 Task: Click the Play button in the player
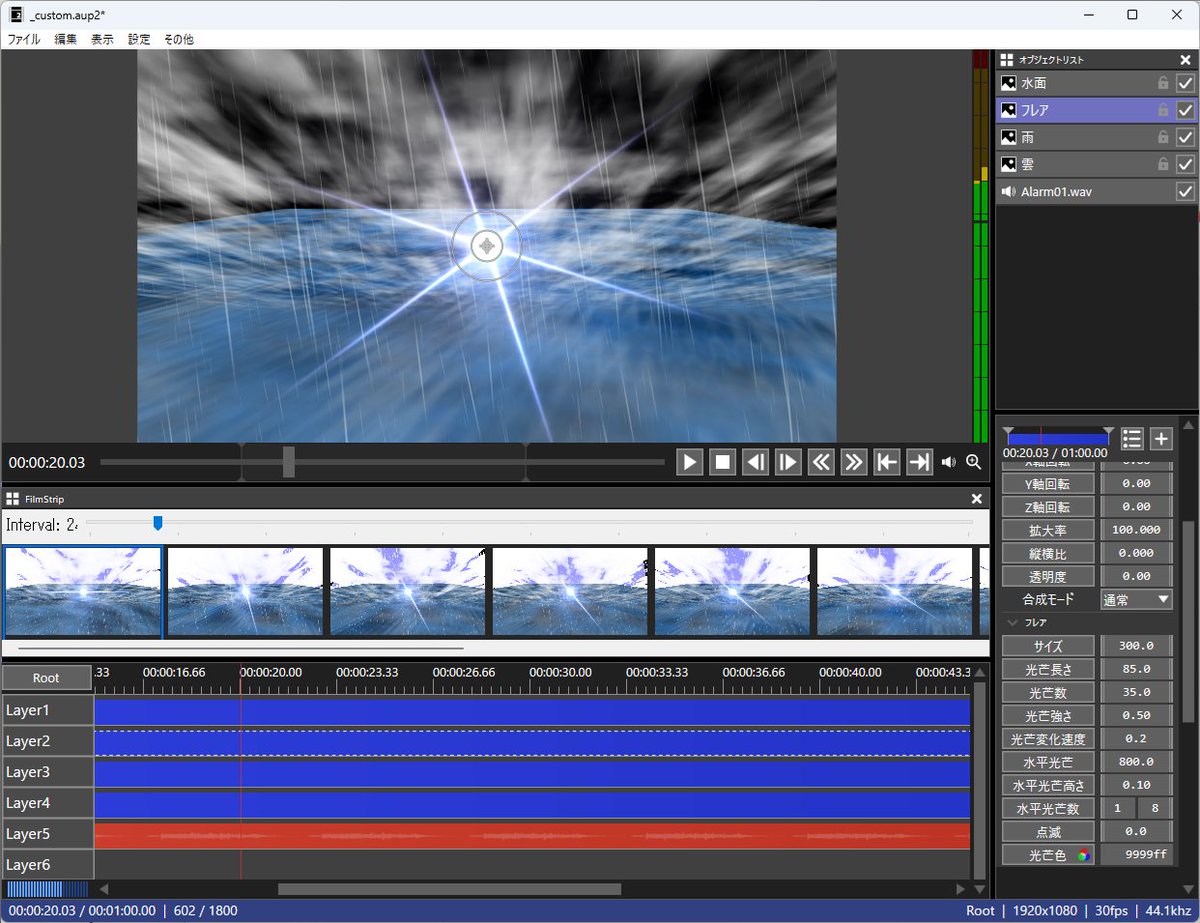[x=690, y=462]
